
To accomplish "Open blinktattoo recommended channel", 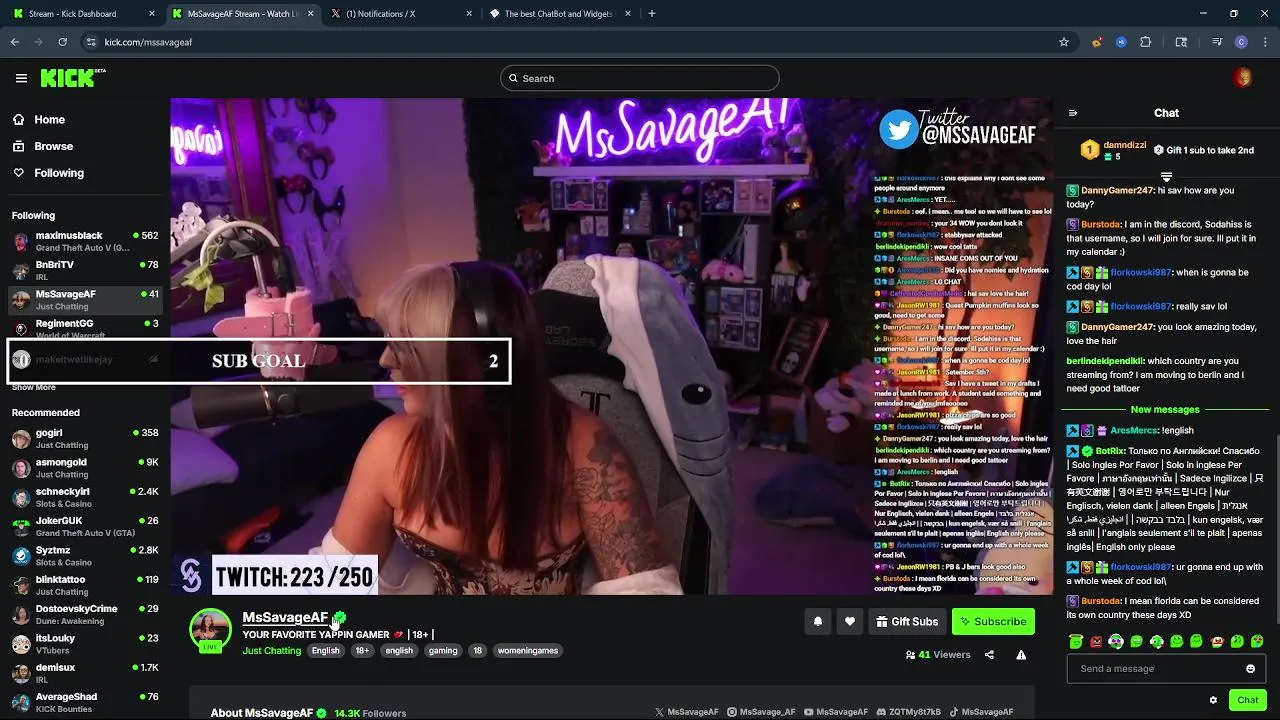I will 85,585.
